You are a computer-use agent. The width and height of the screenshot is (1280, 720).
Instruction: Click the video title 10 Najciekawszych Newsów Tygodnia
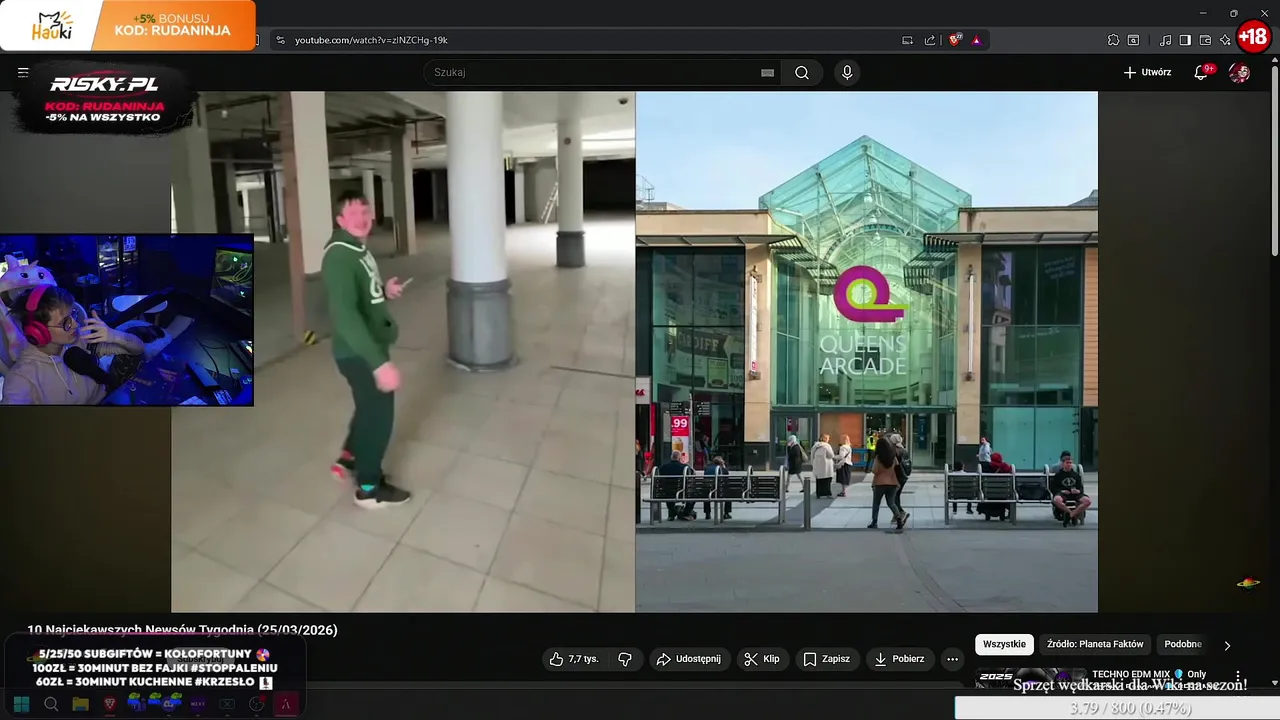click(182, 630)
